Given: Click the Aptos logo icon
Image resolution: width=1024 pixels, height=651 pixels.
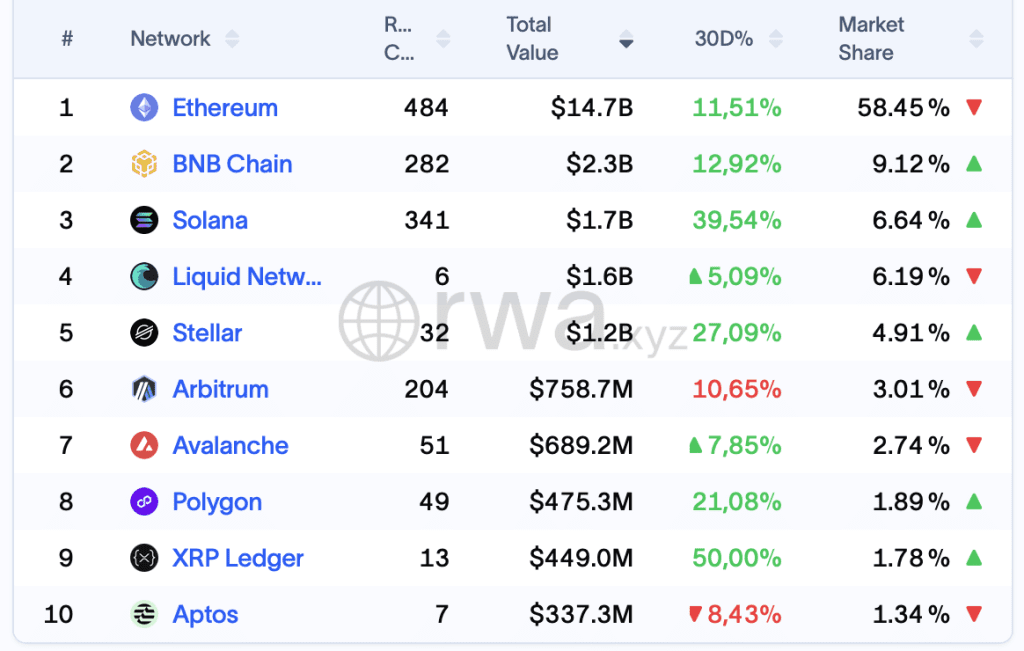Looking at the screenshot, I should (x=144, y=614).
